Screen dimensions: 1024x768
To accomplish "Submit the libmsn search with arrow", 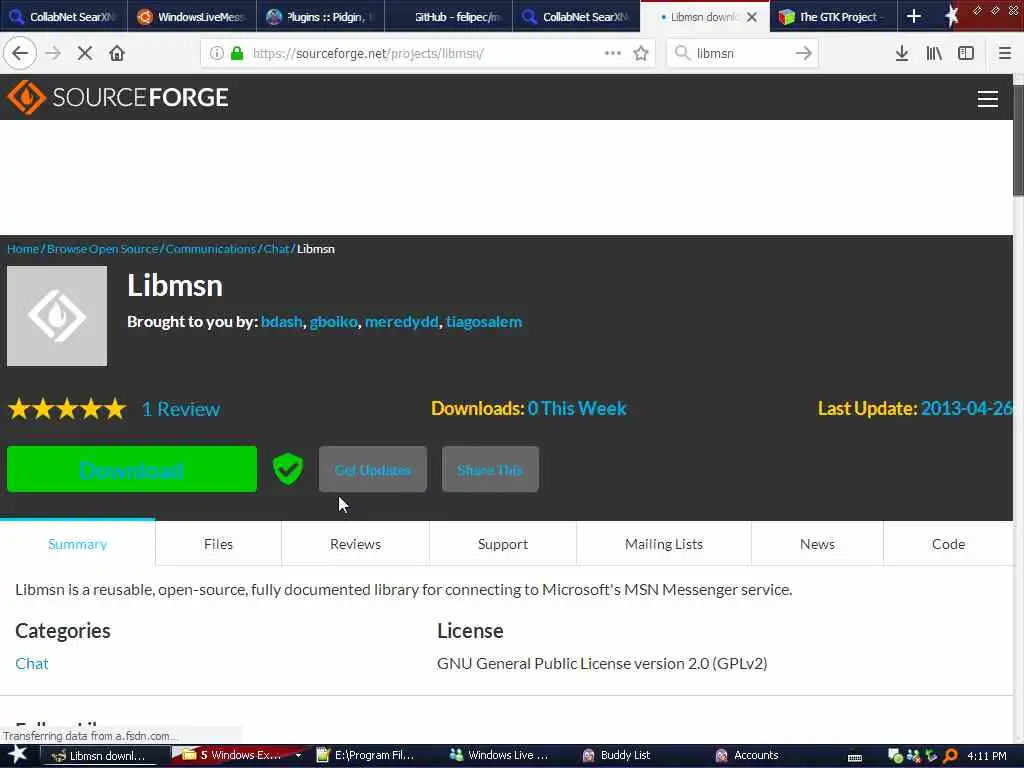I will point(803,53).
